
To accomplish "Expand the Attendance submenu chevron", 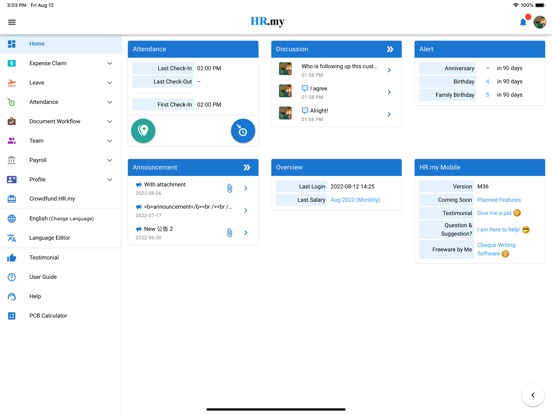I will pos(110,102).
